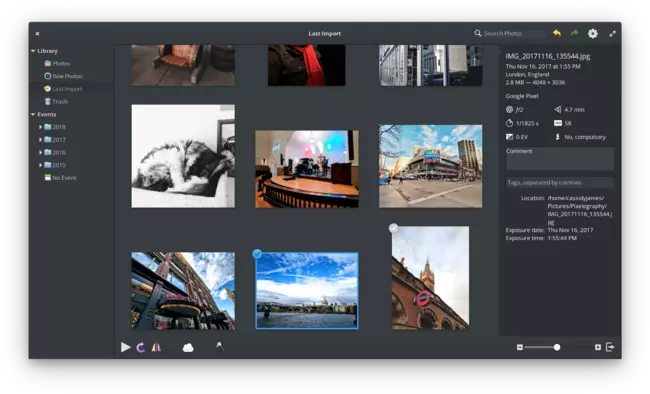
Task: Click the zoom-in thumbnail size icon
Action: point(598,347)
